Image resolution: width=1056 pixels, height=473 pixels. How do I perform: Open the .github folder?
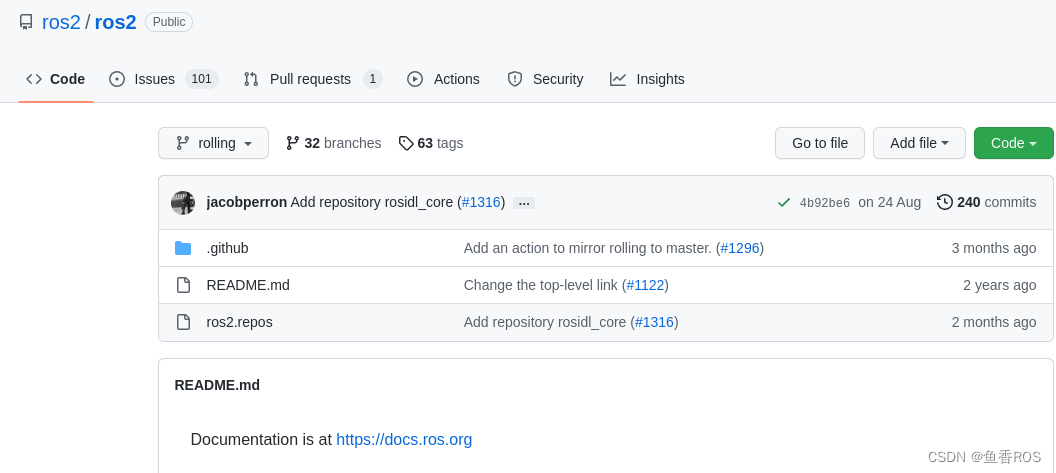coord(228,249)
